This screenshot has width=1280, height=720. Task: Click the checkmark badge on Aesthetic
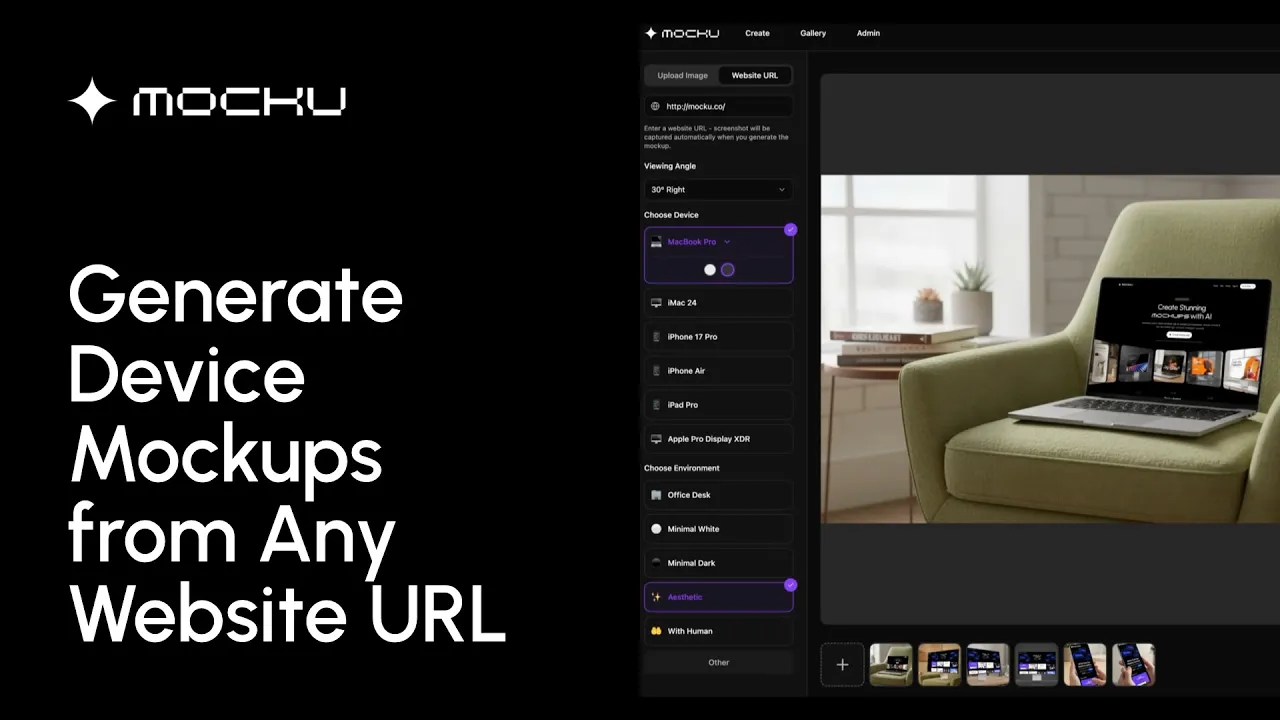(x=791, y=584)
